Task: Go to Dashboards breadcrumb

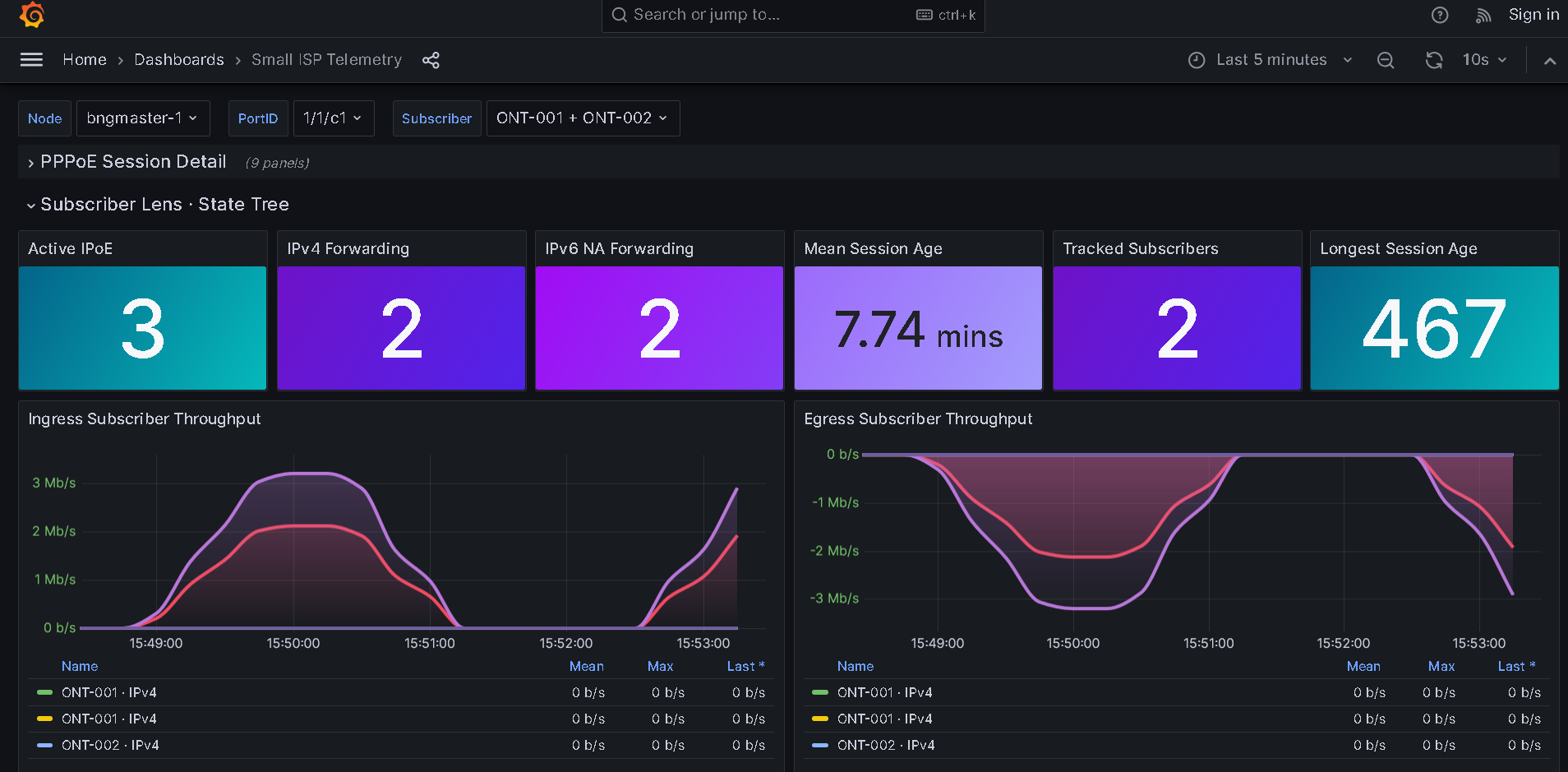Action: click(179, 59)
